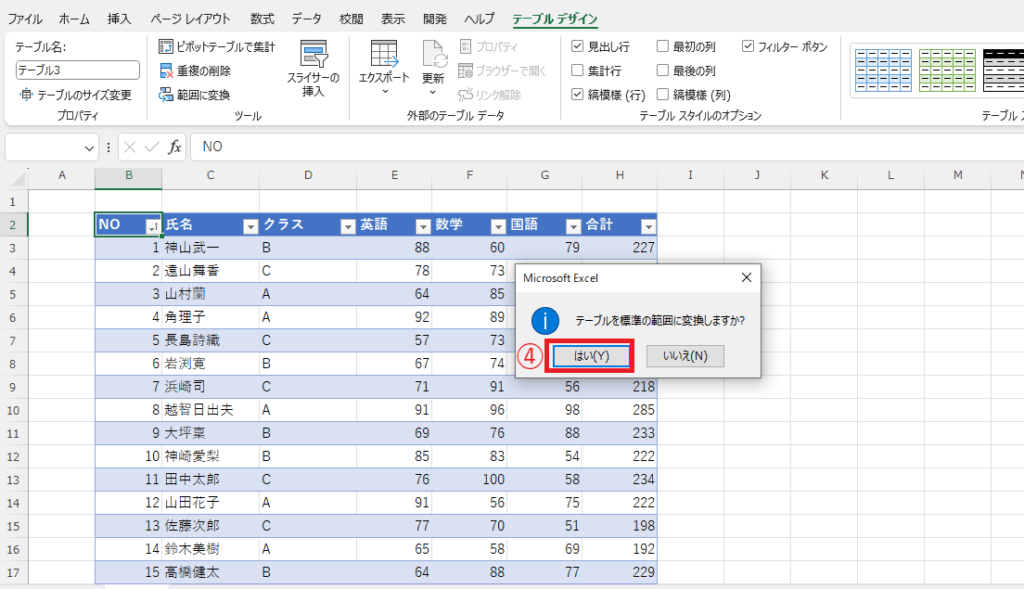Image resolution: width=1024 pixels, height=589 pixels.
Task: Click the Refresh (更新) icon
Action: (x=434, y=54)
